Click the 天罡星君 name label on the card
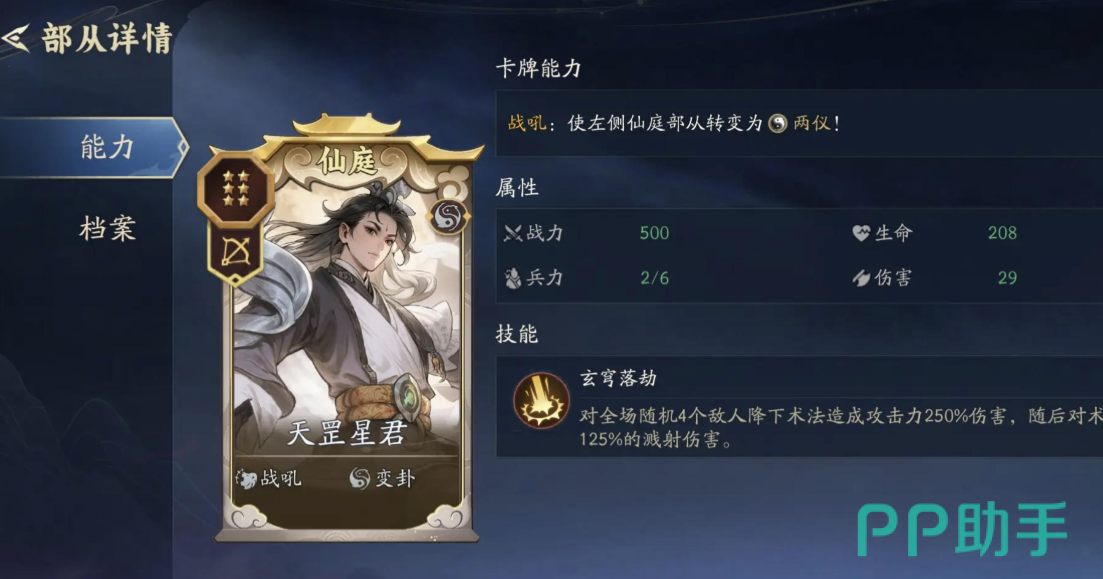 347,433
